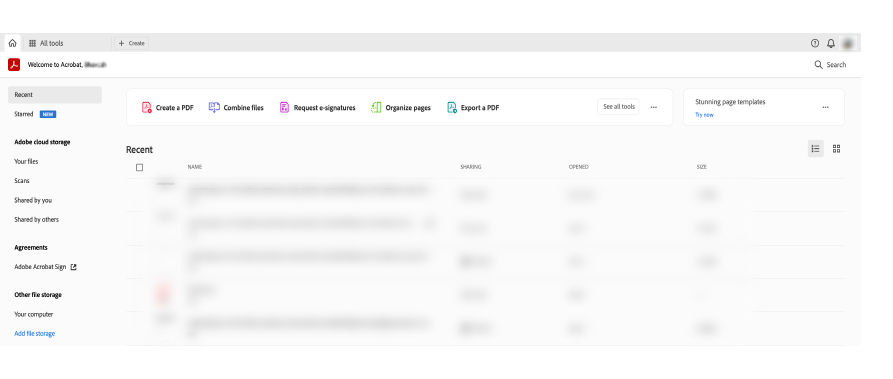Click the Organize pages icon
The height and width of the screenshot is (379, 893).
(x=376, y=107)
